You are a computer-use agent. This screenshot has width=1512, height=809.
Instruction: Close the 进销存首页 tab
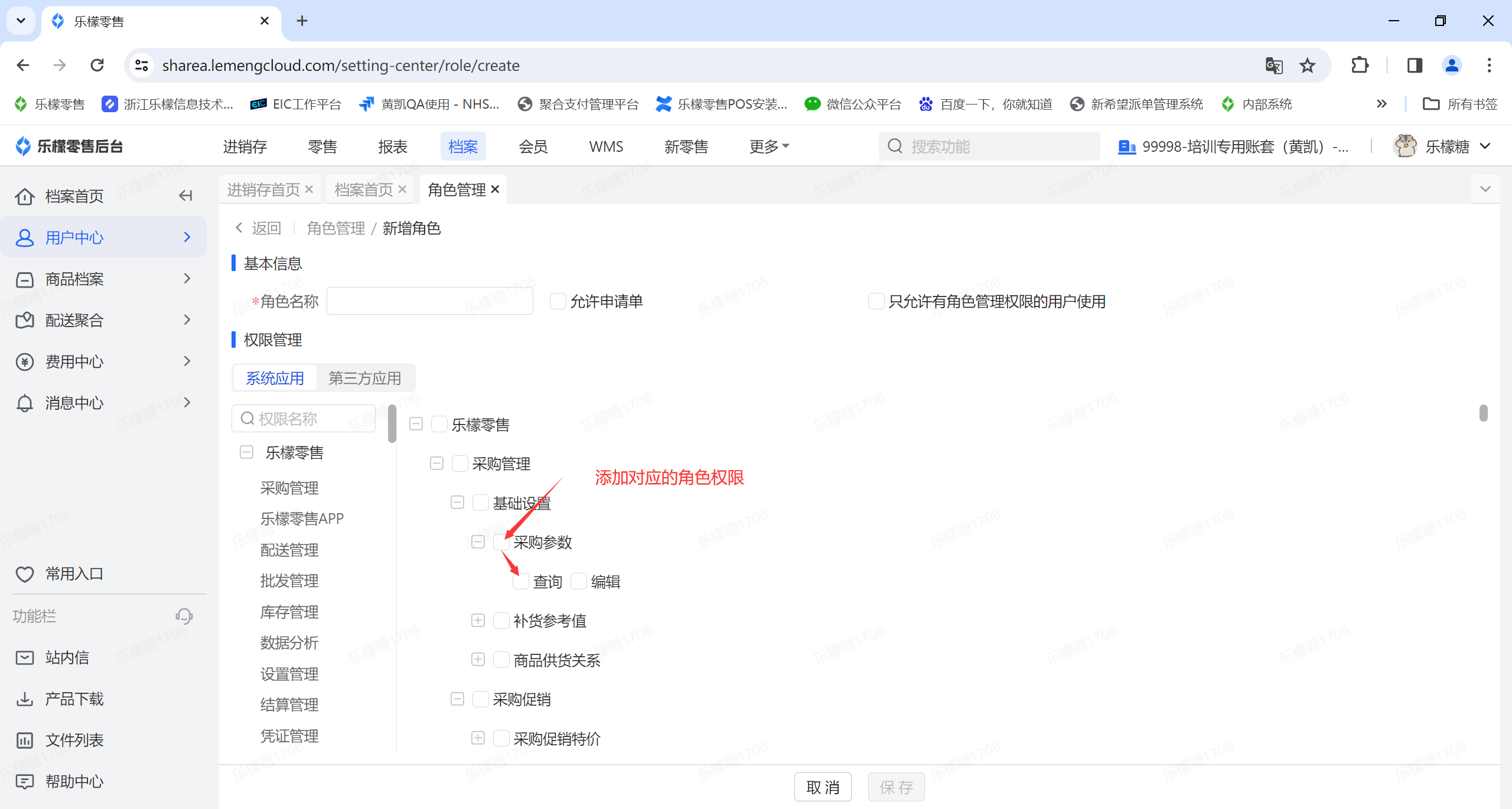(x=309, y=190)
